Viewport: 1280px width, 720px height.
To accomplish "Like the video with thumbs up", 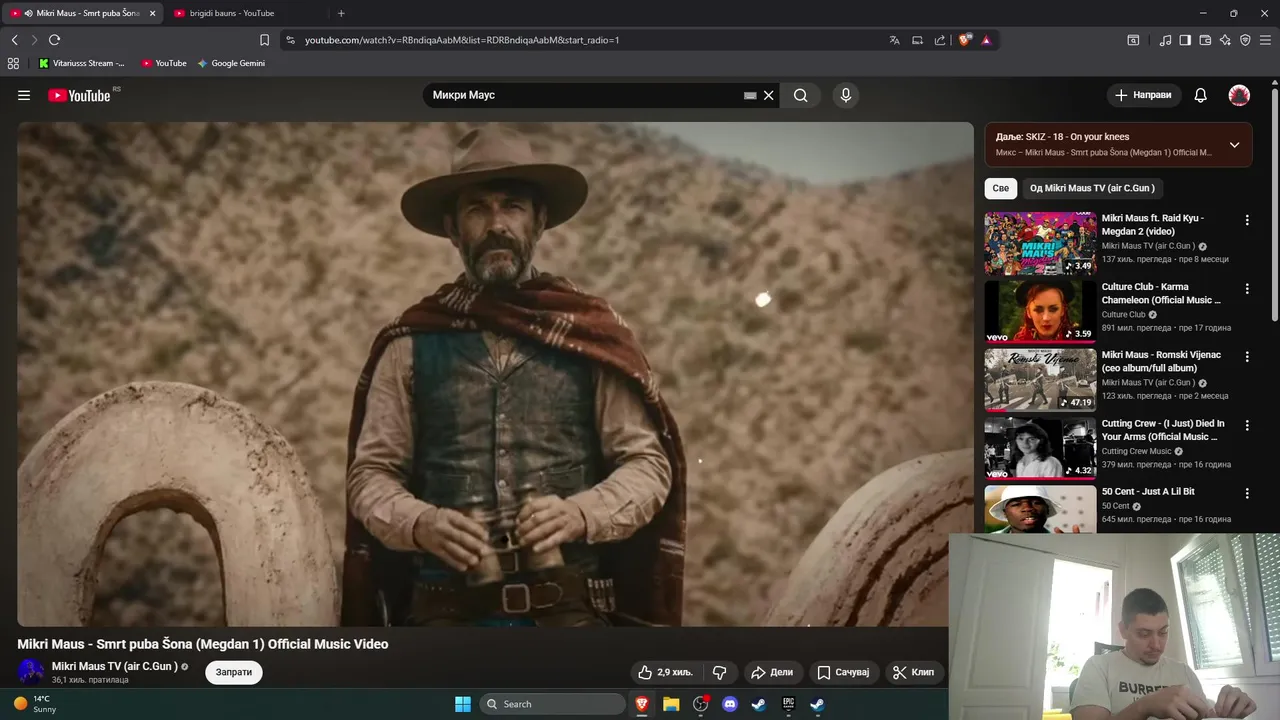I will tap(666, 672).
